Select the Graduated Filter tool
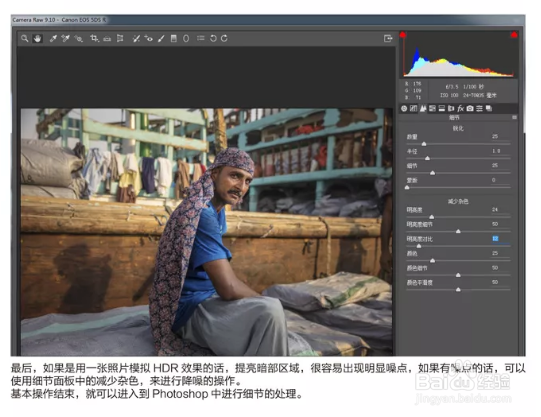541x417 pixels. click(x=174, y=39)
